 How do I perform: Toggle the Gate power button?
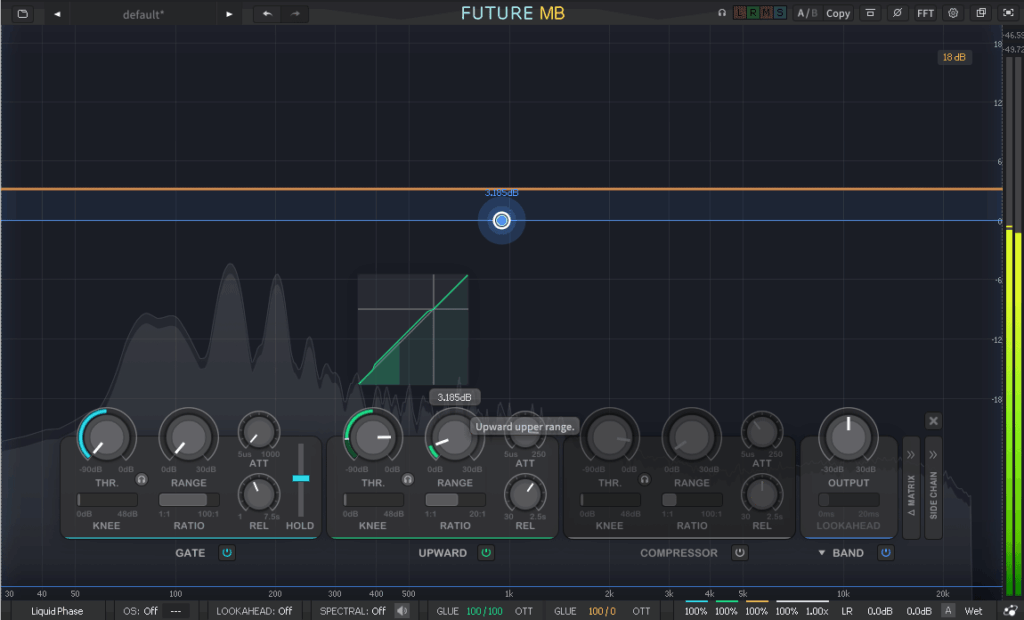click(x=227, y=552)
